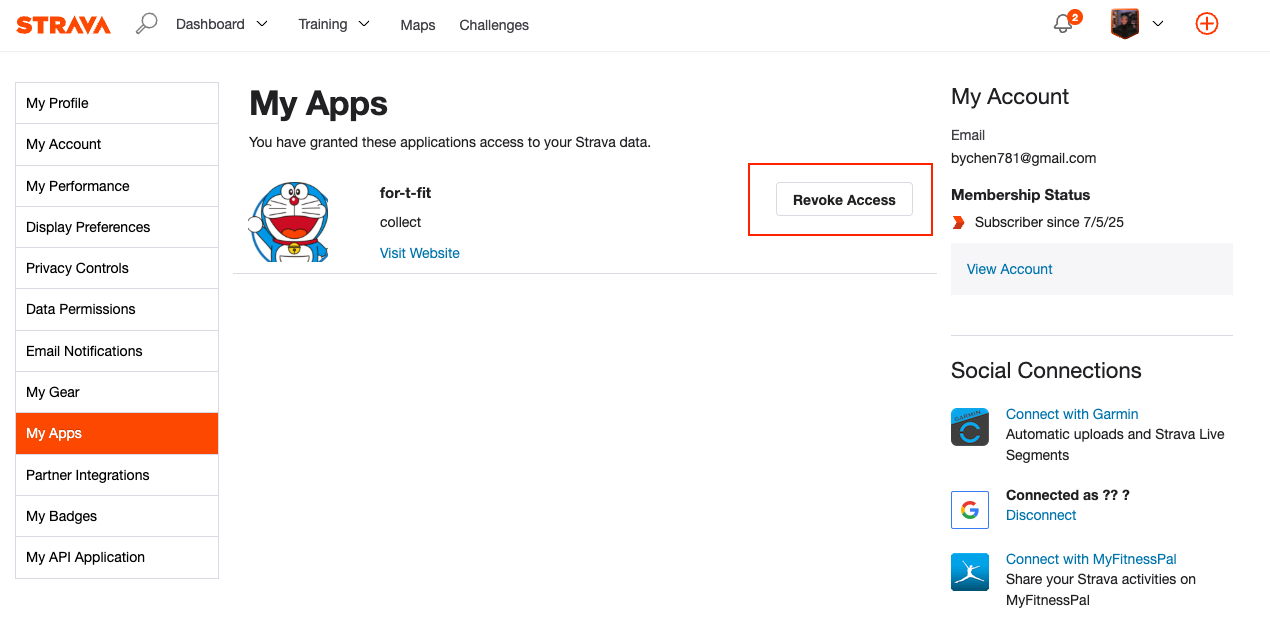
Task: Open Partner Integrations in sidebar
Action: [117, 475]
